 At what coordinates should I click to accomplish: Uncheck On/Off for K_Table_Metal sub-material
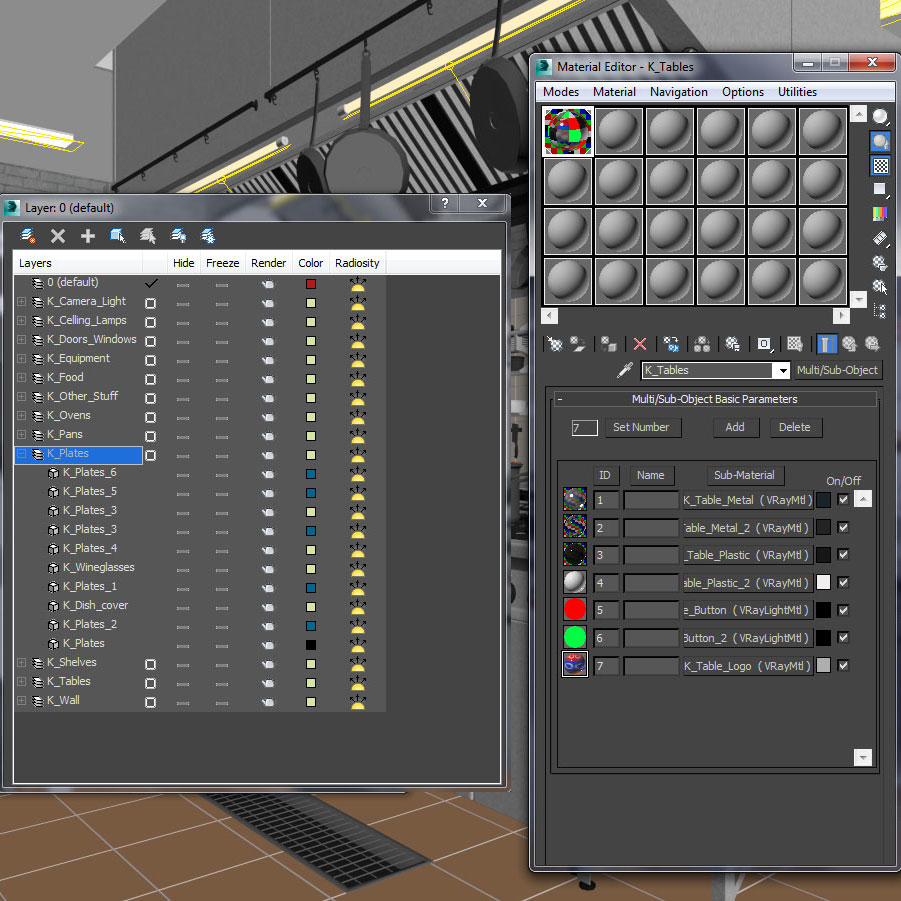point(843,499)
